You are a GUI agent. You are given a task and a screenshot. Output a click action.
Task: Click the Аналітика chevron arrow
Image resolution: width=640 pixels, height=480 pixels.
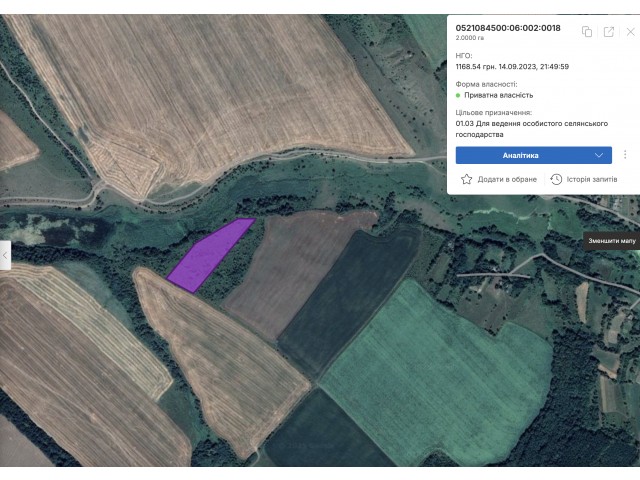coord(599,155)
